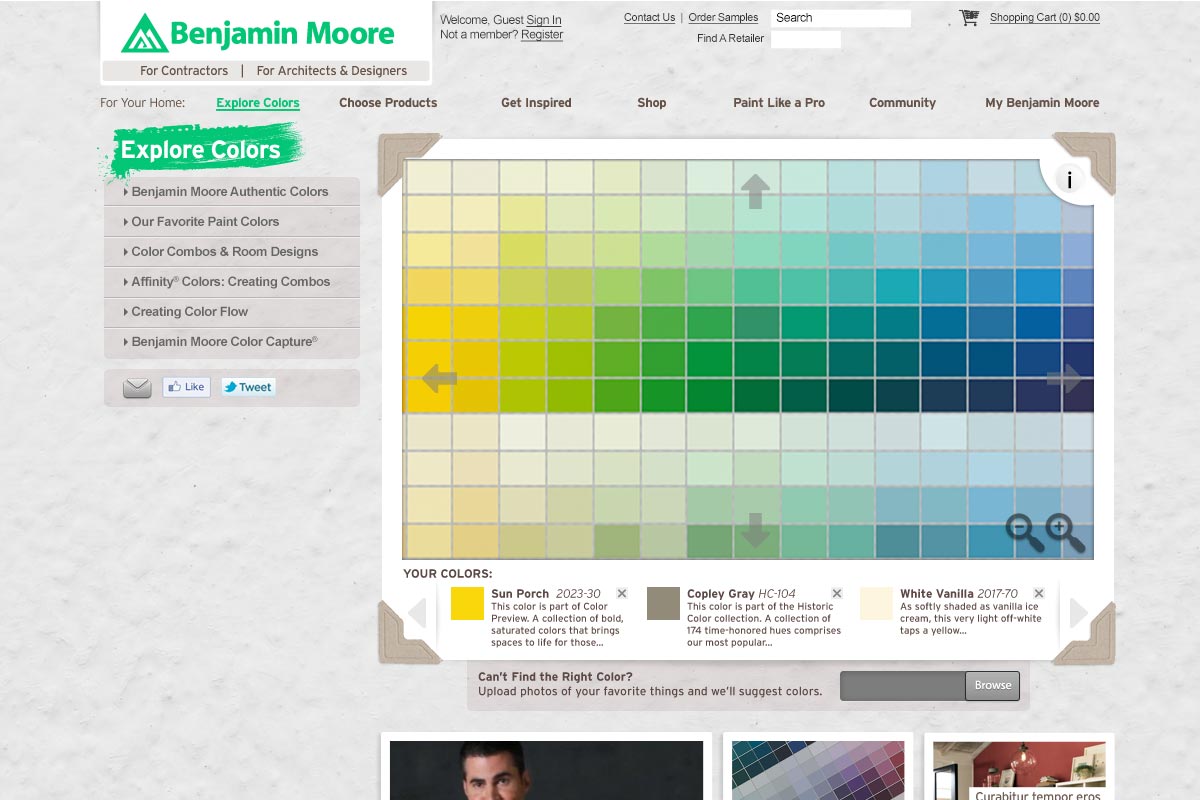
Task: Open the info icon on color palette
Action: 1069,180
